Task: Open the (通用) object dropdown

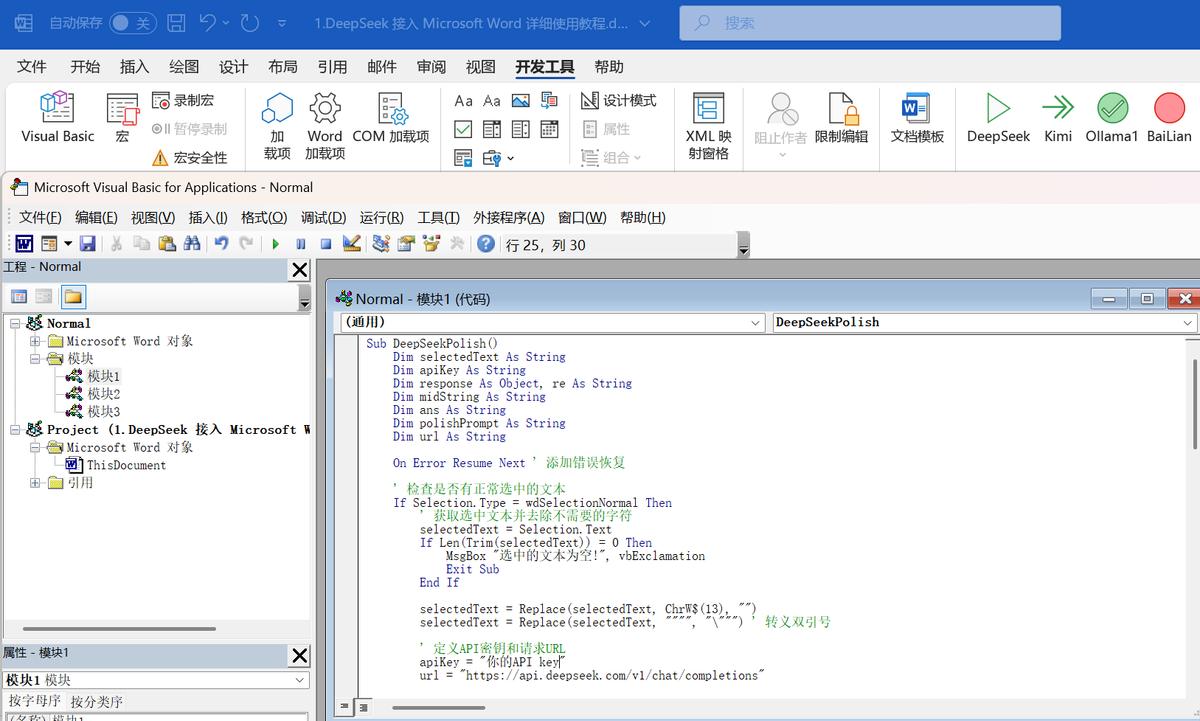Action: 756,323
